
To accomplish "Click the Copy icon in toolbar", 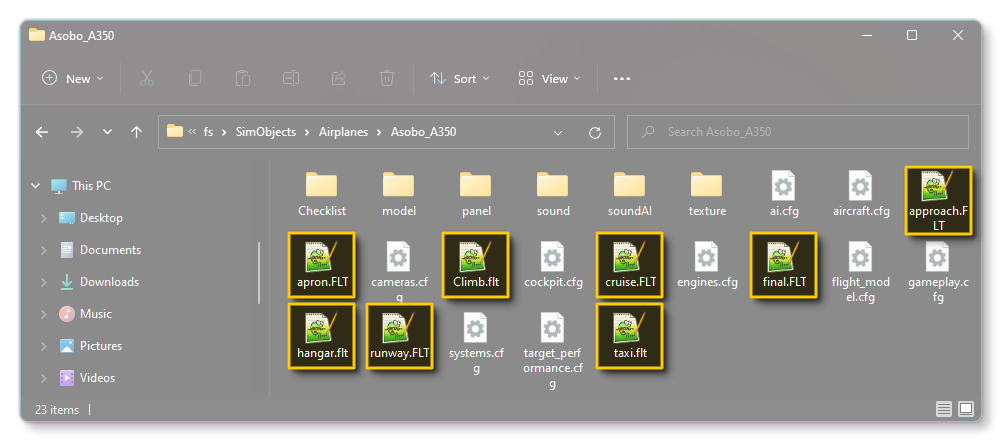I will 195,79.
